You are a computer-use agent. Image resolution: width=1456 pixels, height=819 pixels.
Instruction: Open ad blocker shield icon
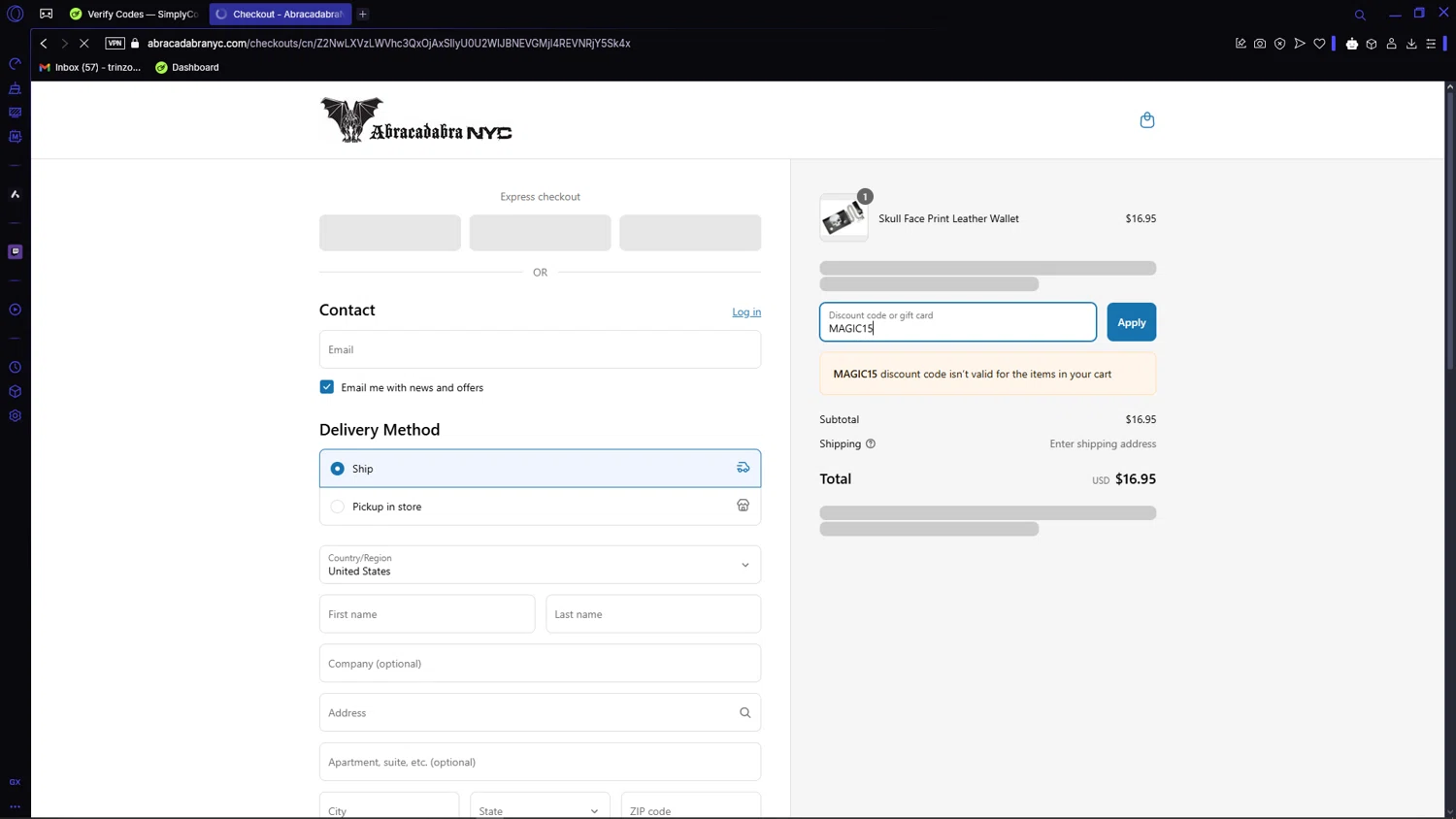(1279, 44)
